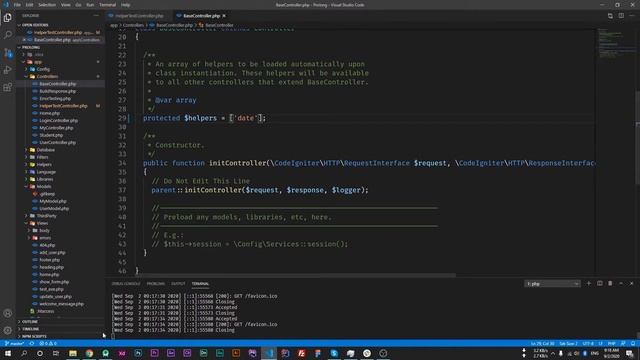Screen dimensions: 640x360
Task: Close the terminal panel
Action: tap(631, 283)
